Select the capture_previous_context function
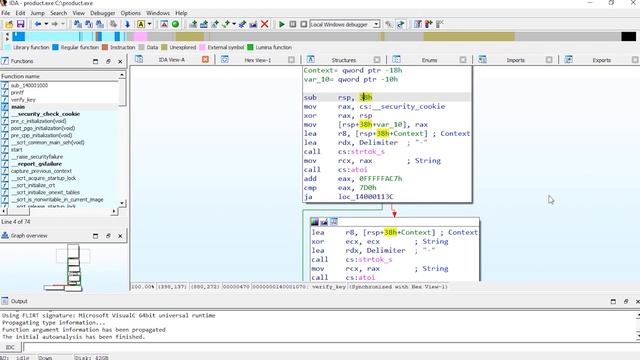This screenshot has width=640, height=360. click(x=41, y=171)
